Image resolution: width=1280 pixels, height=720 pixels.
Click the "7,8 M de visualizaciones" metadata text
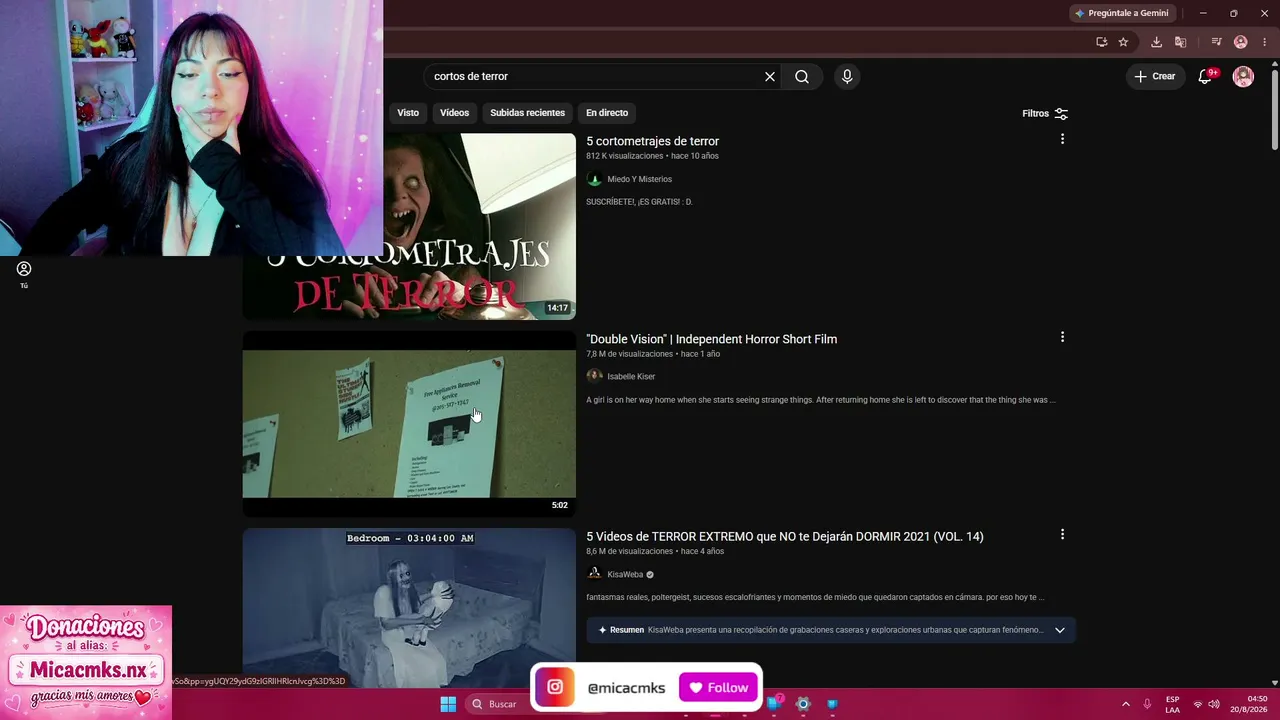(630, 354)
